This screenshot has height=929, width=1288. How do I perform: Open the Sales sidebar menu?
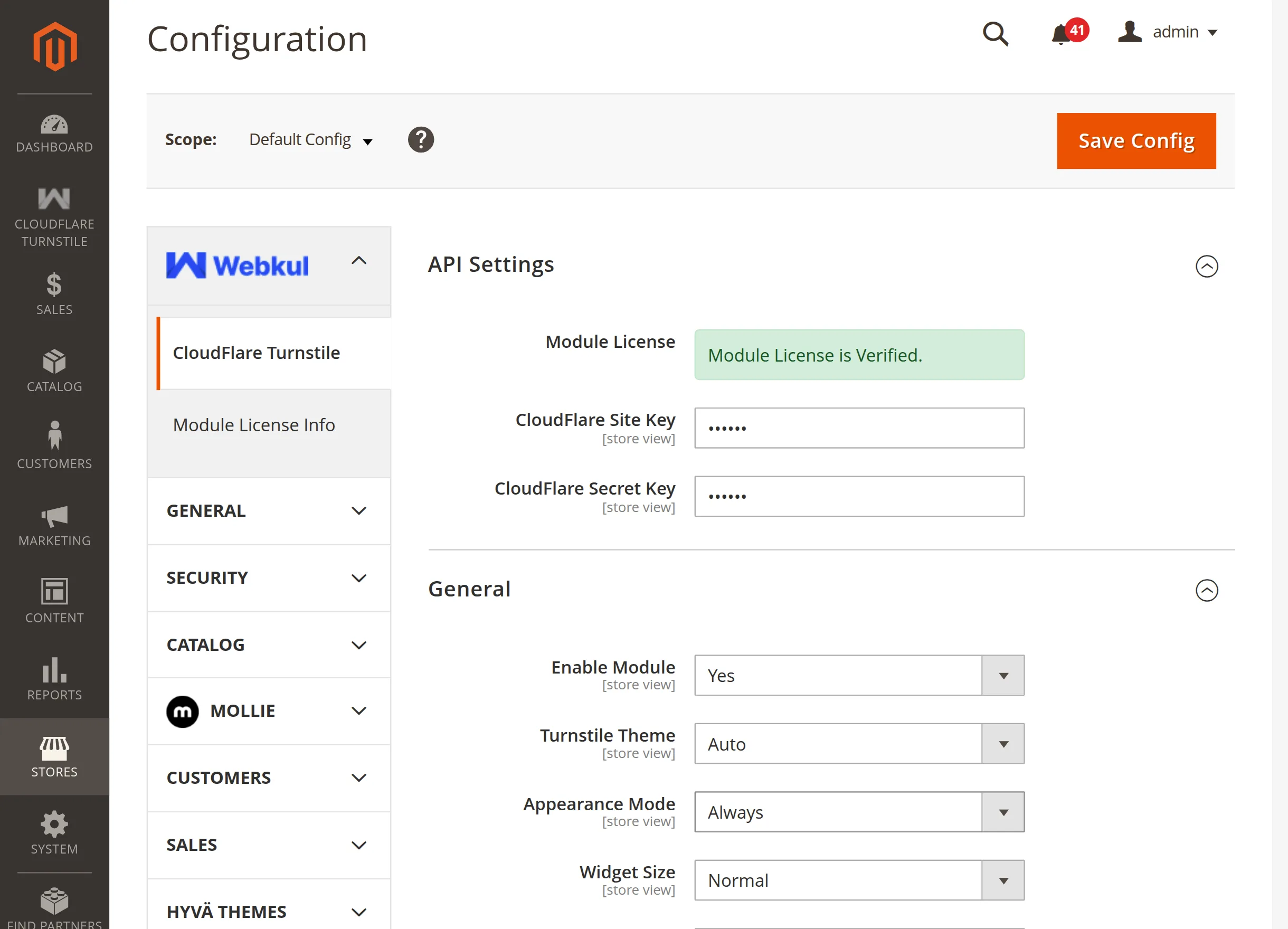(x=54, y=293)
